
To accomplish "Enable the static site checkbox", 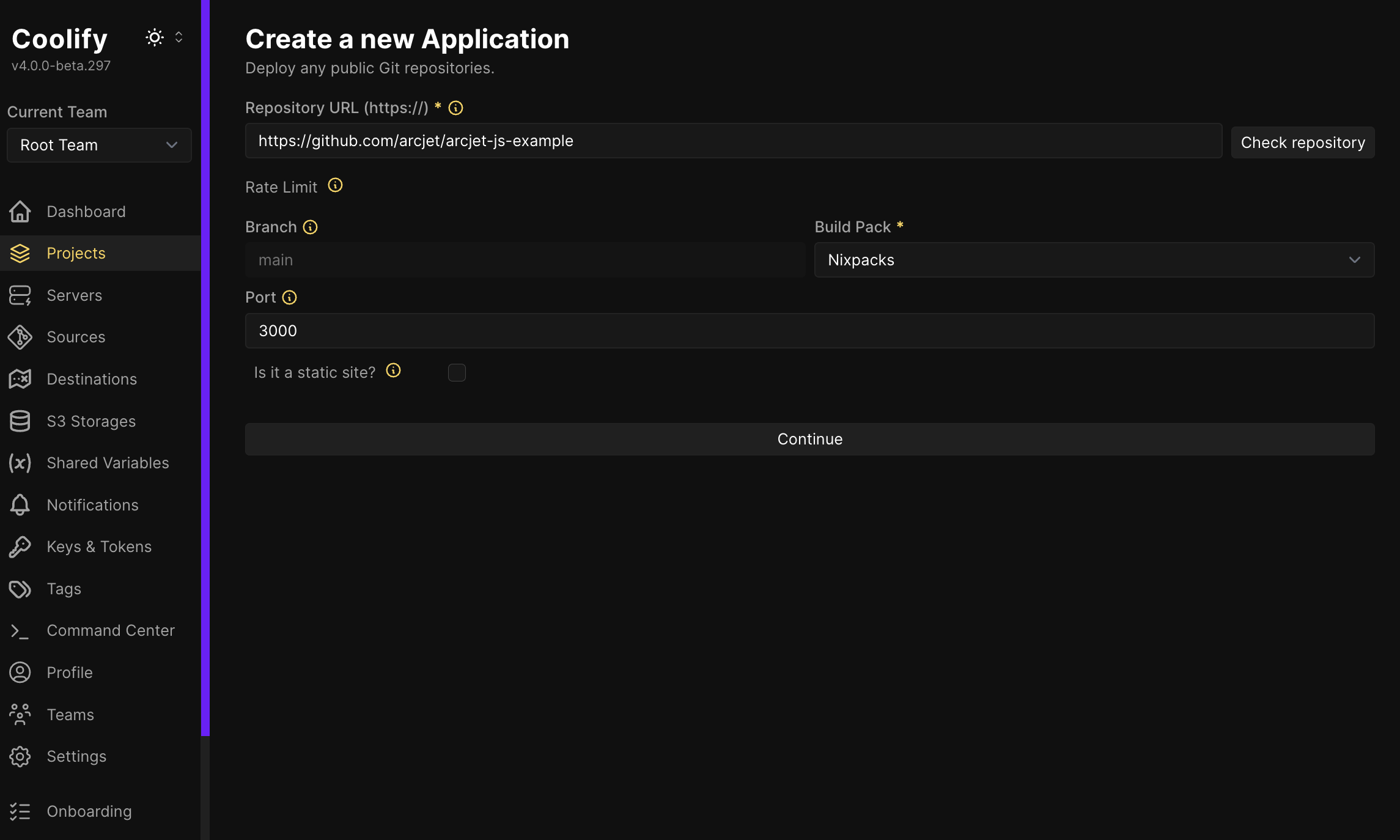I will click(x=457, y=372).
